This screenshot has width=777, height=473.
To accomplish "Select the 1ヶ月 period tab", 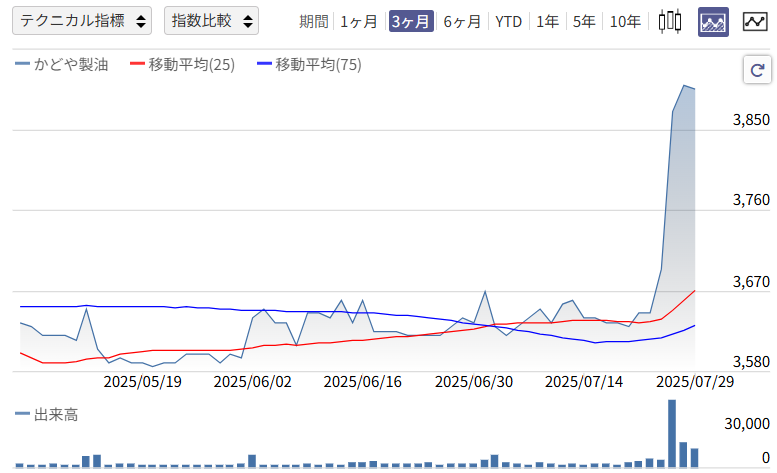I will [x=359, y=22].
